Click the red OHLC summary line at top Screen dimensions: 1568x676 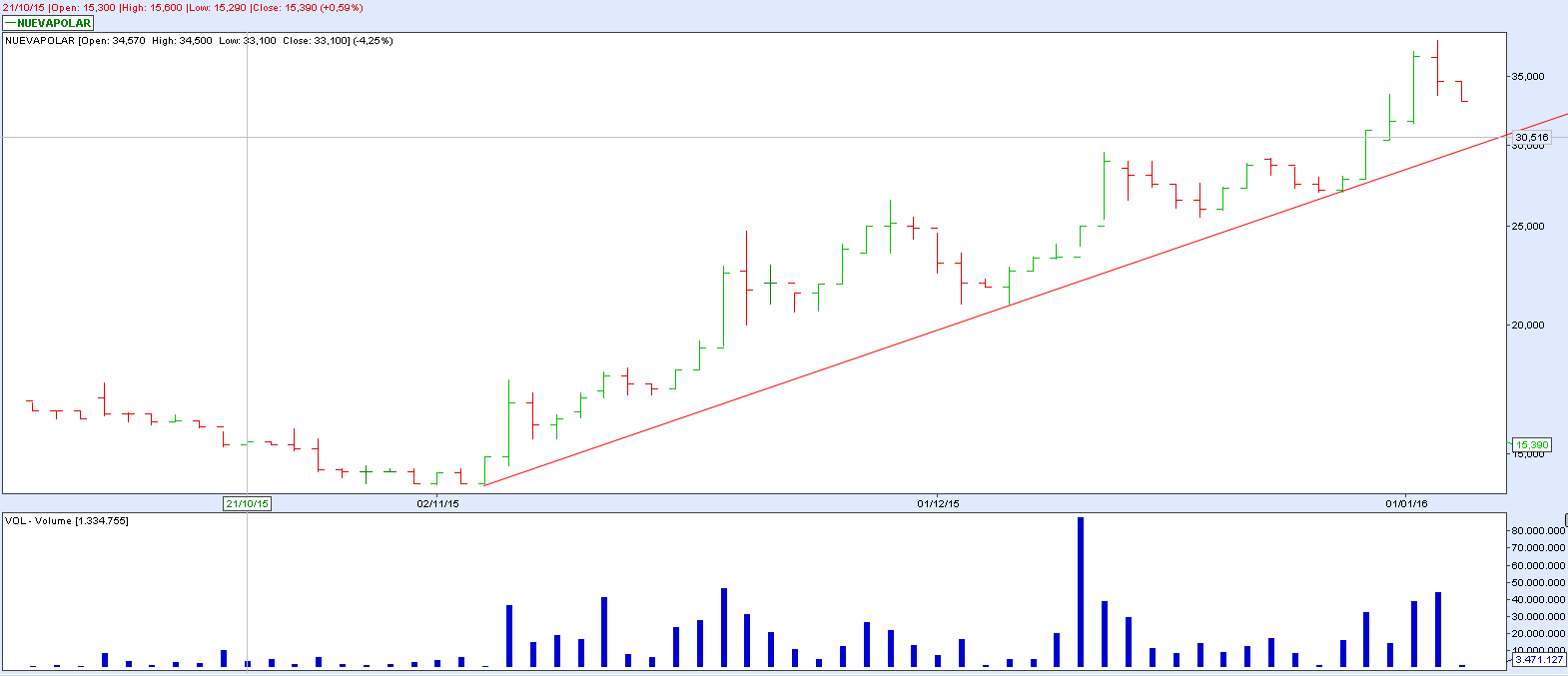[183, 7]
